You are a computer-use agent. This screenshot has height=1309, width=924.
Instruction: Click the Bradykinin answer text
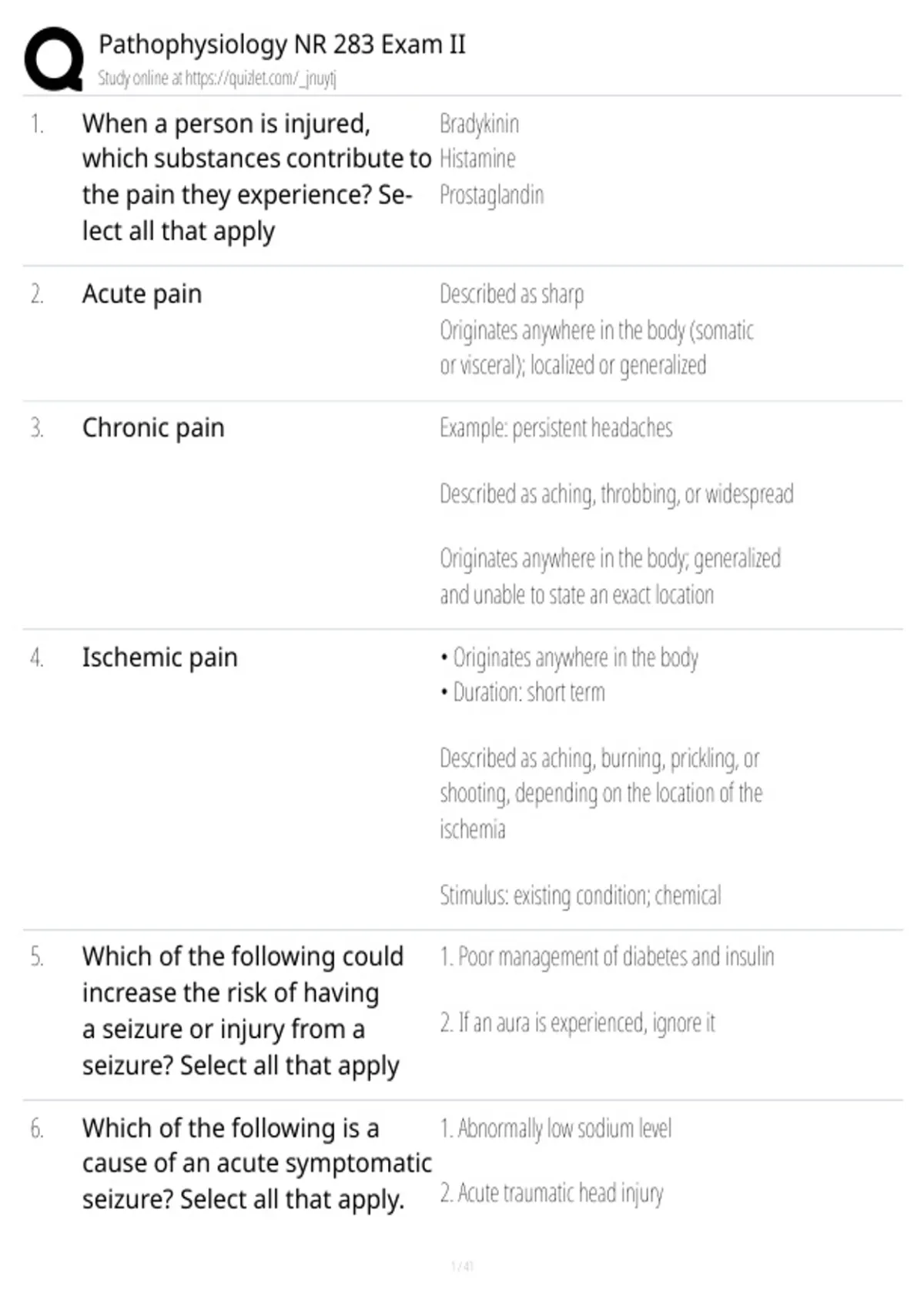pos(479,123)
